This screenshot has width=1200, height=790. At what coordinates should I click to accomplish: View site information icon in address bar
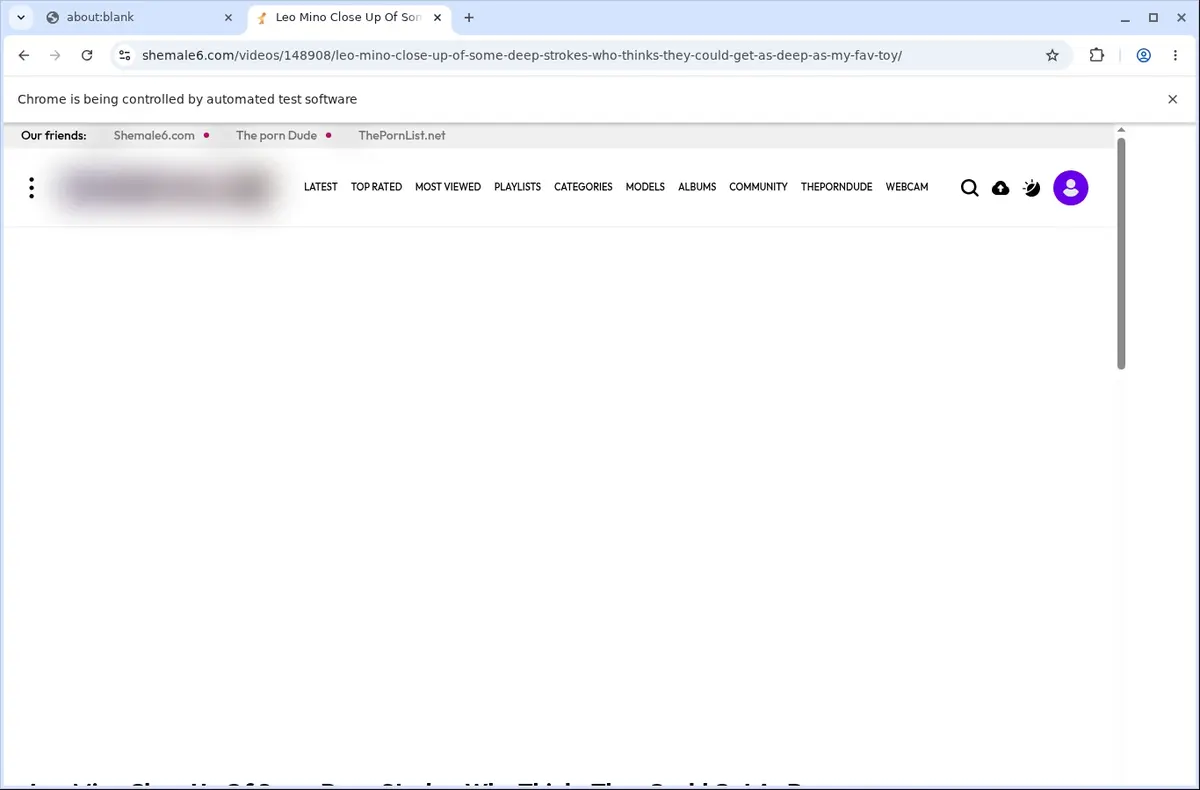[124, 55]
